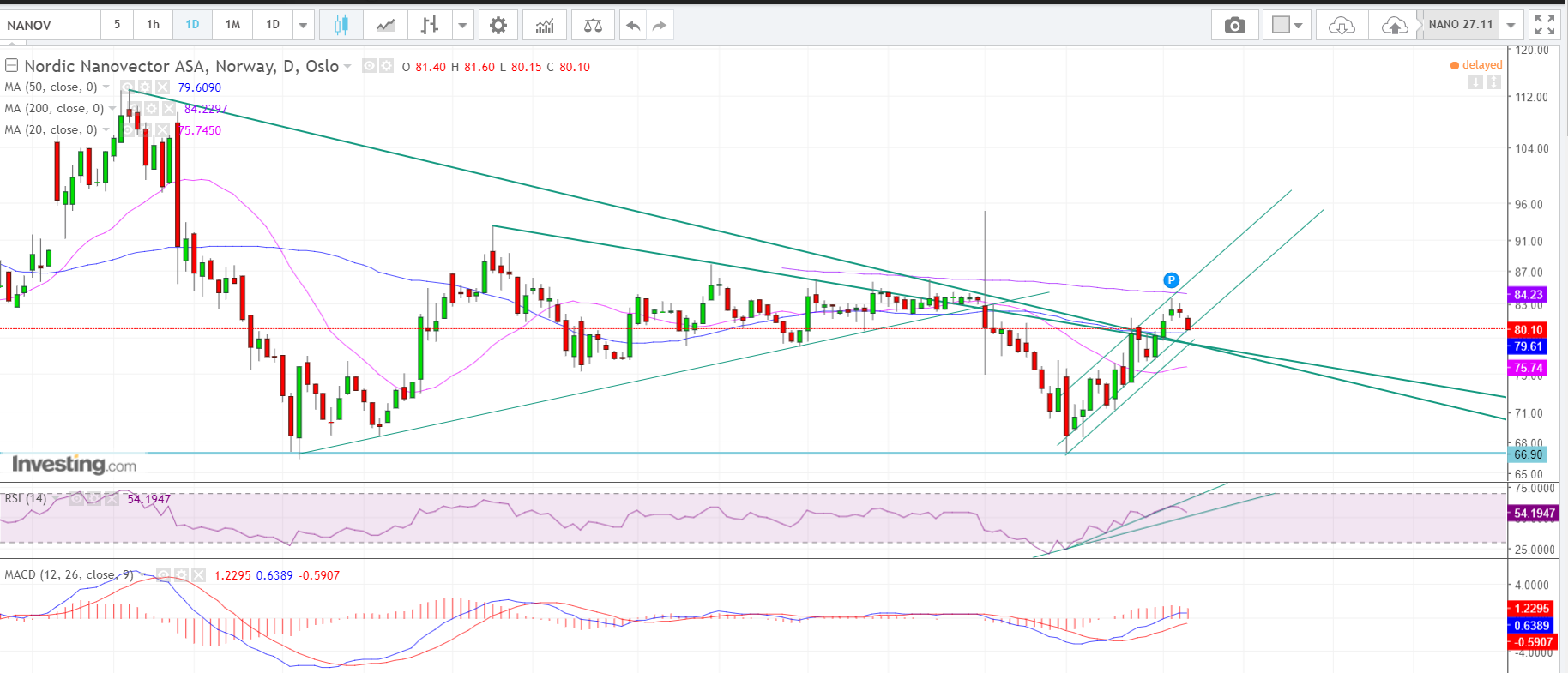Image resolution: width=1568 pixels, height=673 pixels.
Task: Click the 79.61 MA 50 price label
Action: coord(1529,346)
